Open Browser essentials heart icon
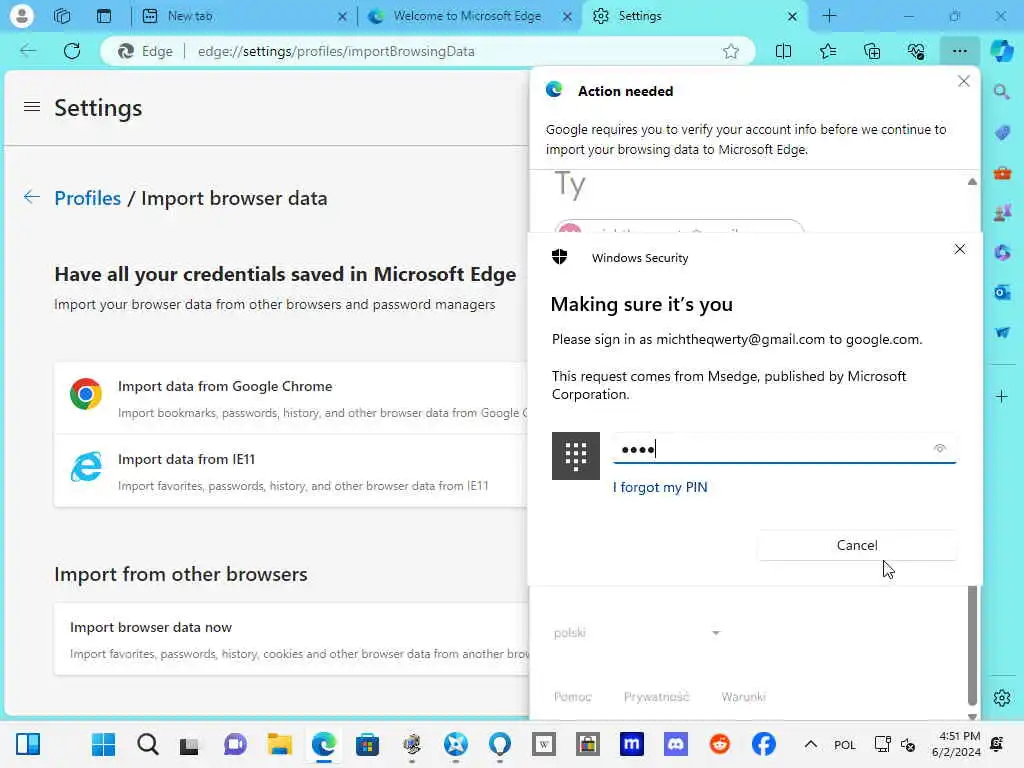1024x768 pixels. [916, 51]
